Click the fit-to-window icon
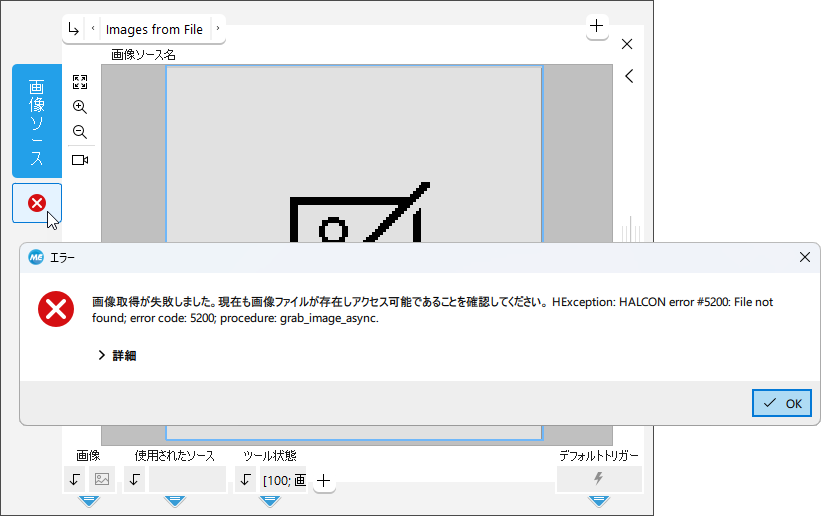Image resolution: width=821 pixels, height=516 pixels. pos(80,82)
